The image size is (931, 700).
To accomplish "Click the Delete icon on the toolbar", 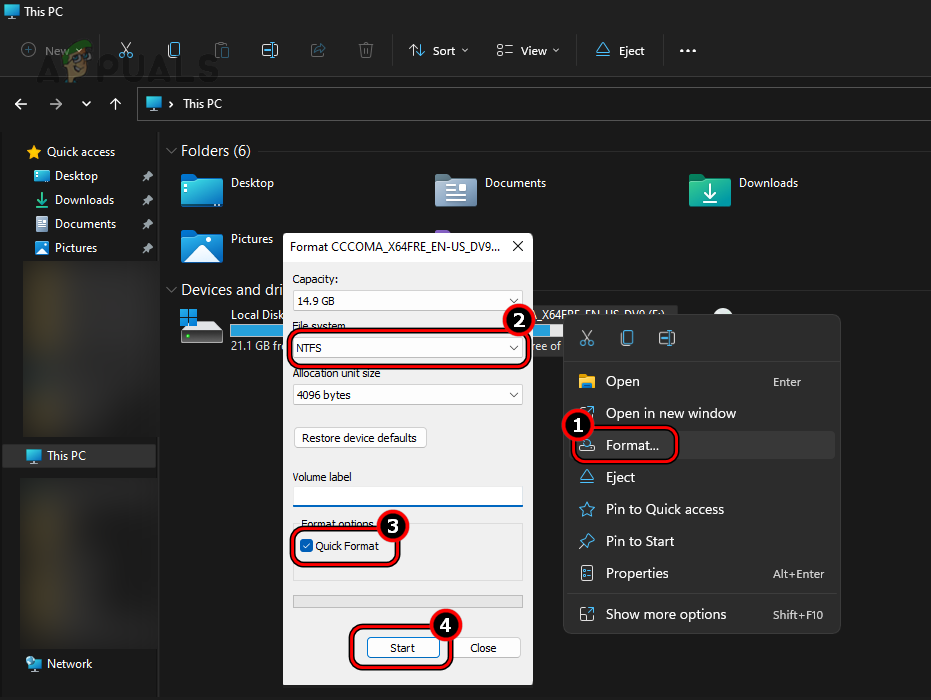I will pos(365,50).
